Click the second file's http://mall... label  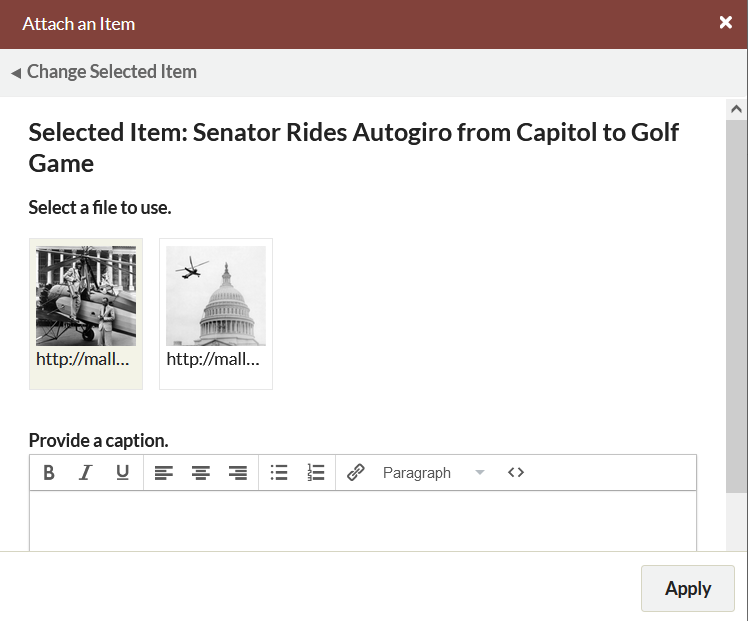[x=213, y=359]
